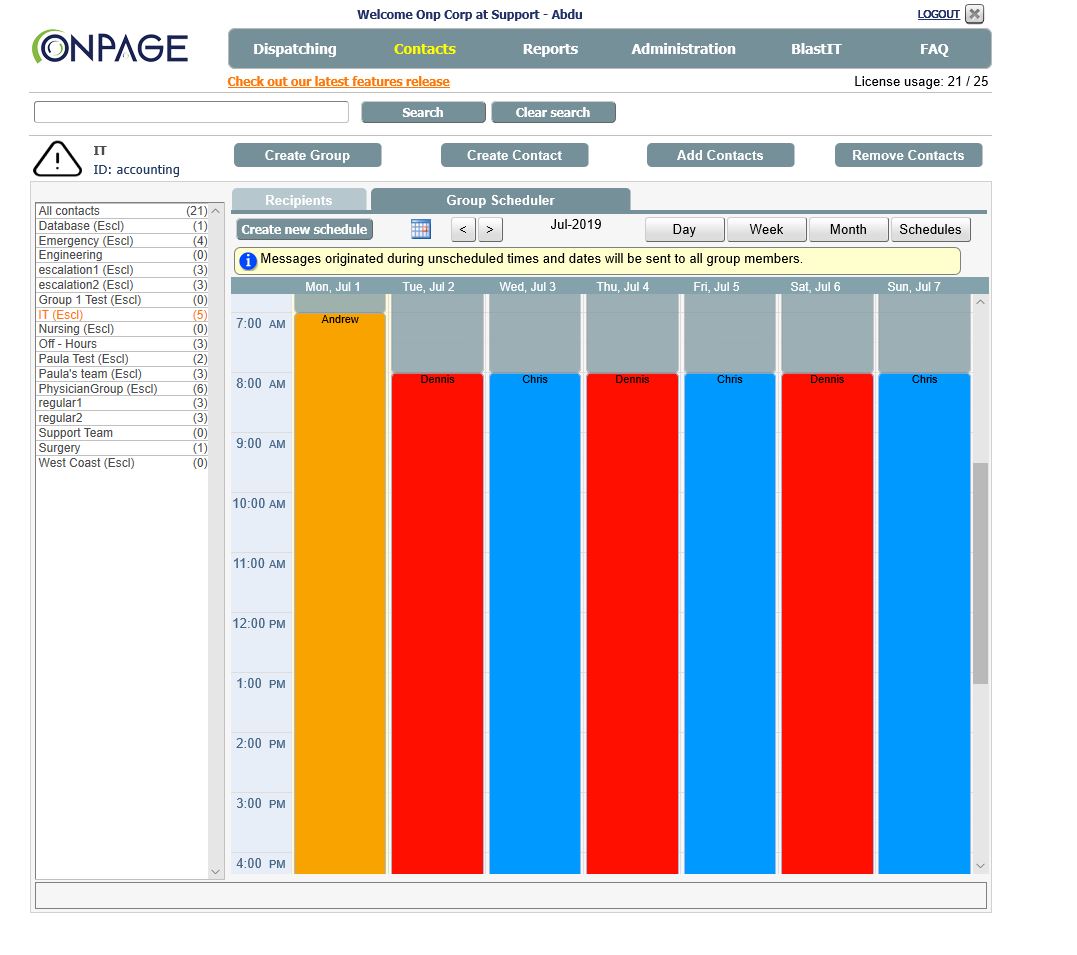Click the calendar vertical scrollbar thumb

(x=980, y=573)
